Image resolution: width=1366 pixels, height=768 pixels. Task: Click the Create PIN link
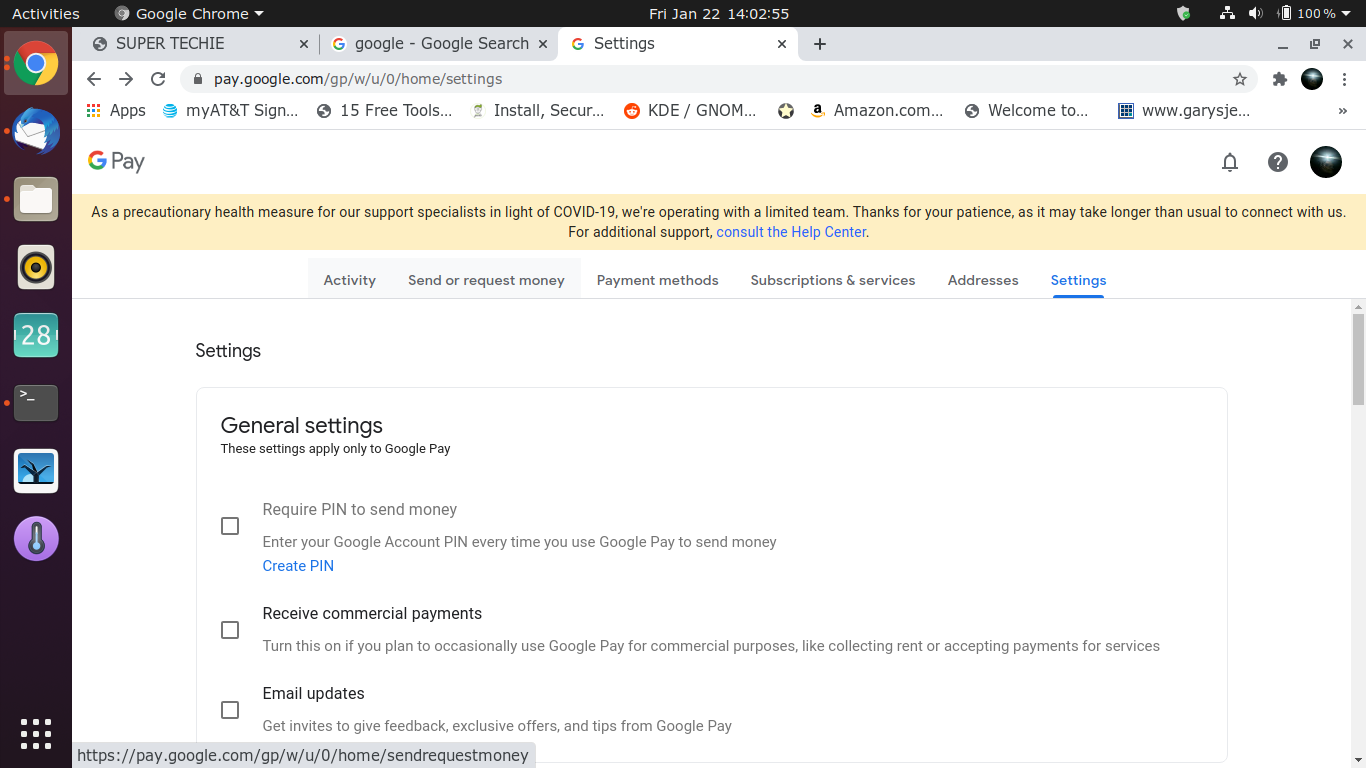[x=298, y=566]
